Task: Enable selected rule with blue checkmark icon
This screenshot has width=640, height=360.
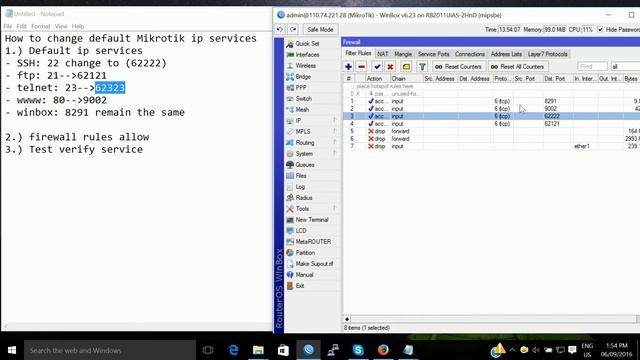Action: (377, 67)
